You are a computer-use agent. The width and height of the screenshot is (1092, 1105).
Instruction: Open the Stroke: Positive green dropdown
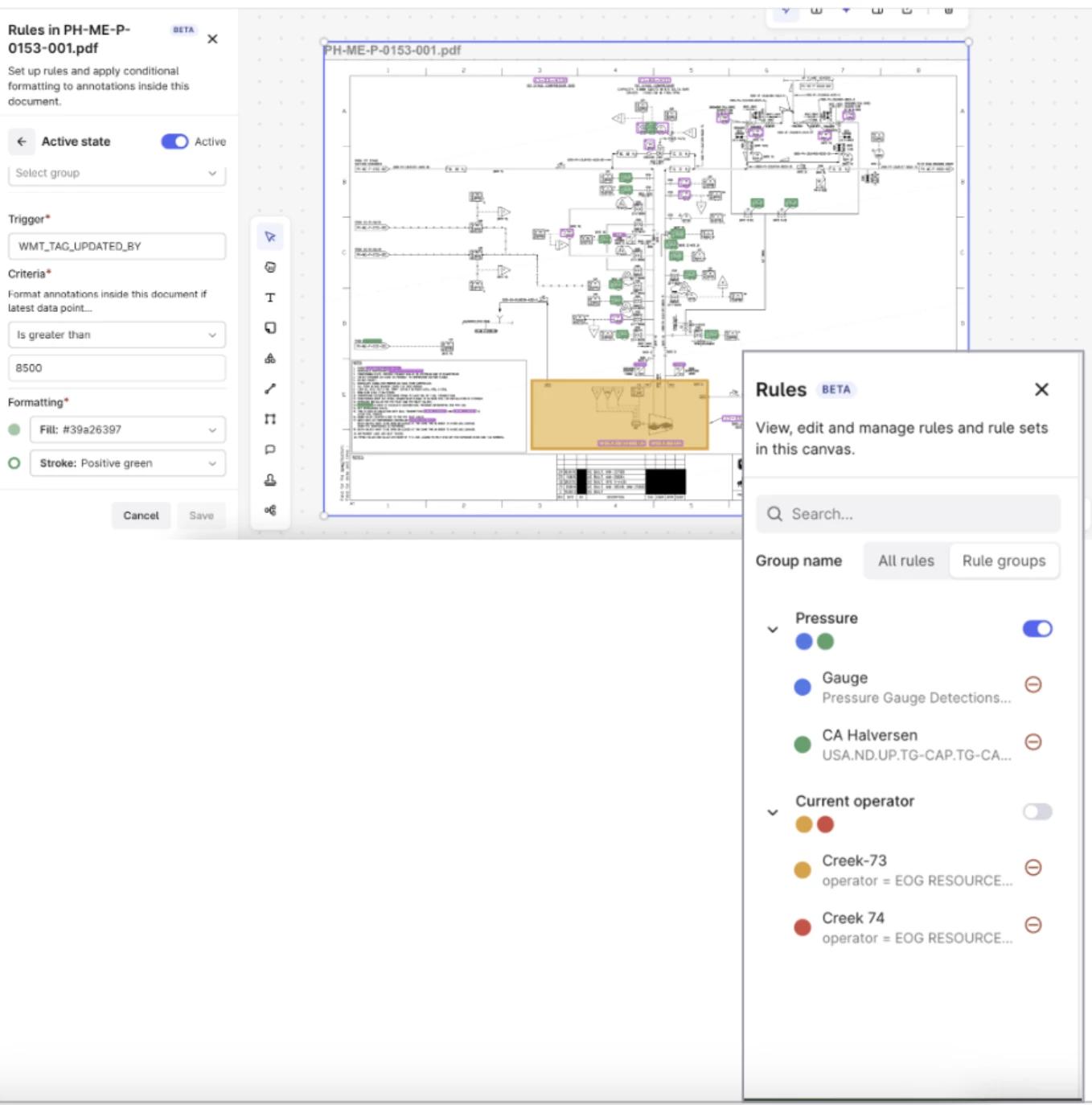pos(128,463)
